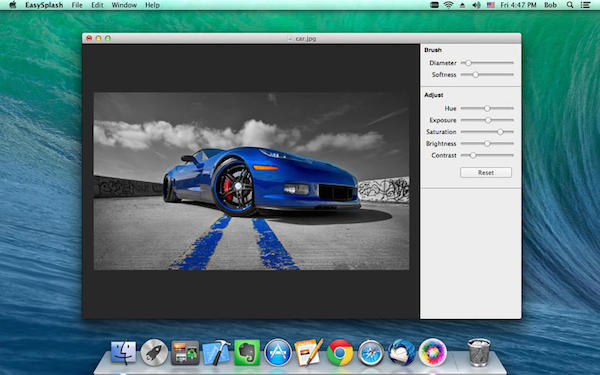Open Evernote elephant icon in dock
Image resolution: width=600 pixels, height=375 pixels.
click(247, 352)
